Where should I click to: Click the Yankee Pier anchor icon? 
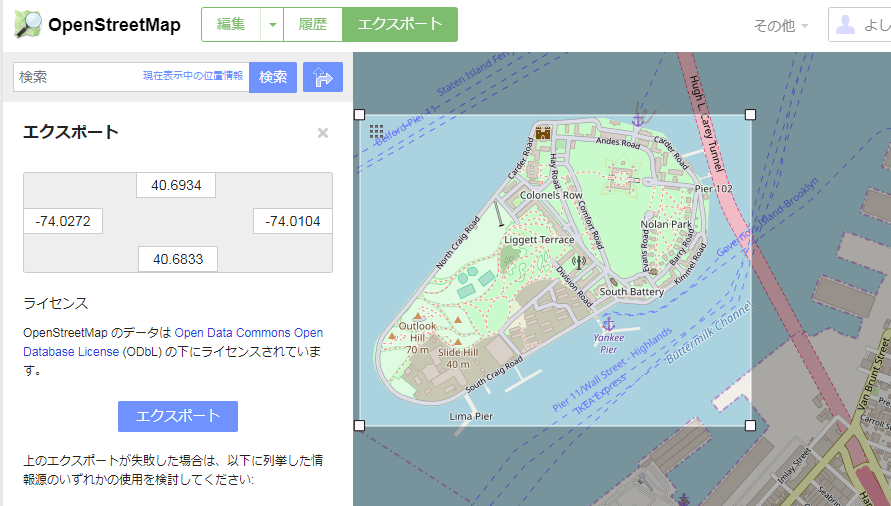pyautogui.click(x=609, y=324)
